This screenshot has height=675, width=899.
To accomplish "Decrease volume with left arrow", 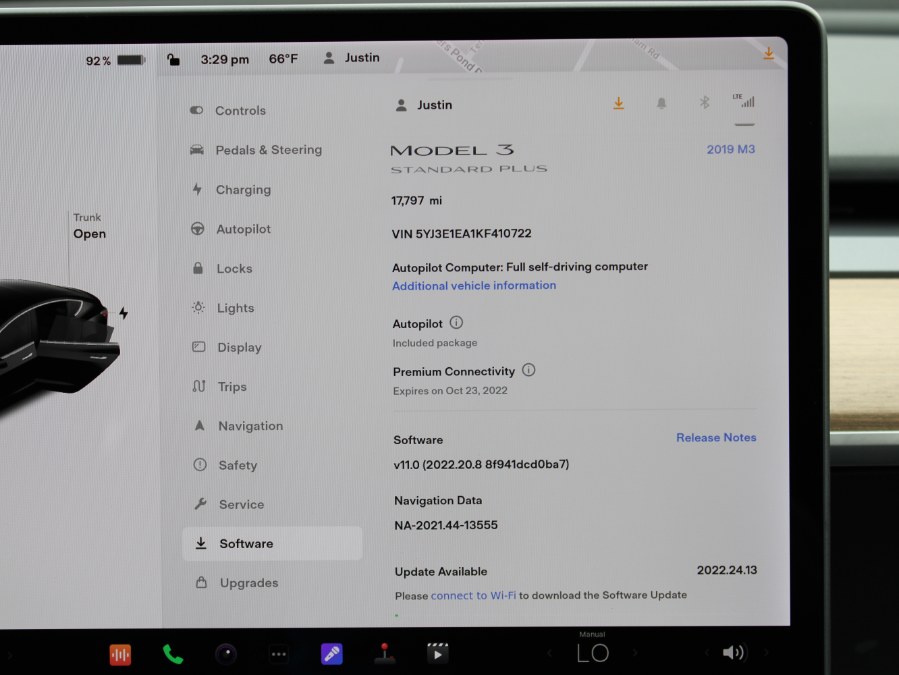I will 708,653.
